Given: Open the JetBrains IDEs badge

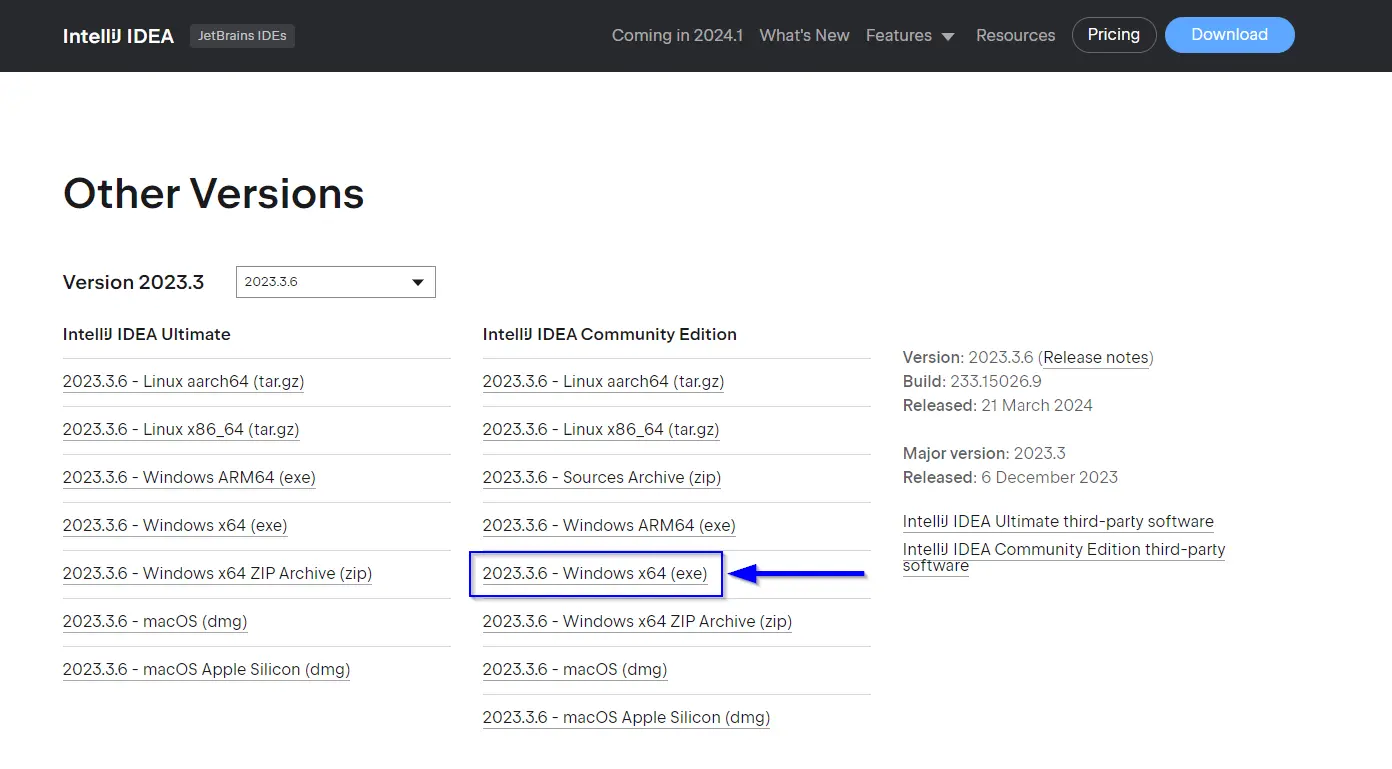Looking at the screenshot, I should (242, 36).
